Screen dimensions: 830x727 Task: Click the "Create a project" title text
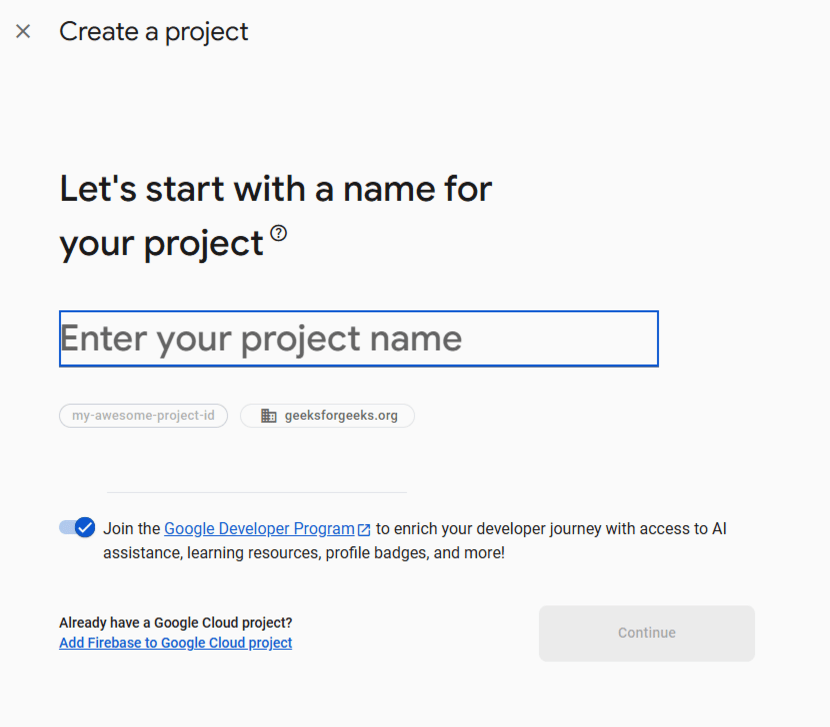click(x=154, y=32)
